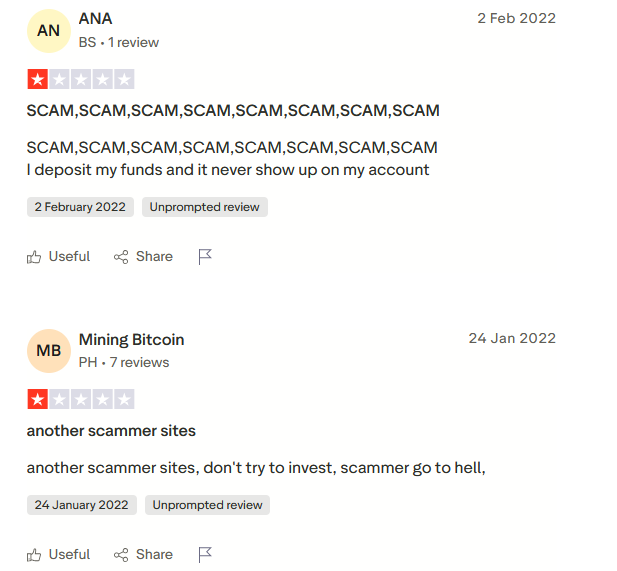Screen dimensions: 617x571
Task: Click 'Unprompted review' label on ANA's review
Action: (x=205, y=207)
